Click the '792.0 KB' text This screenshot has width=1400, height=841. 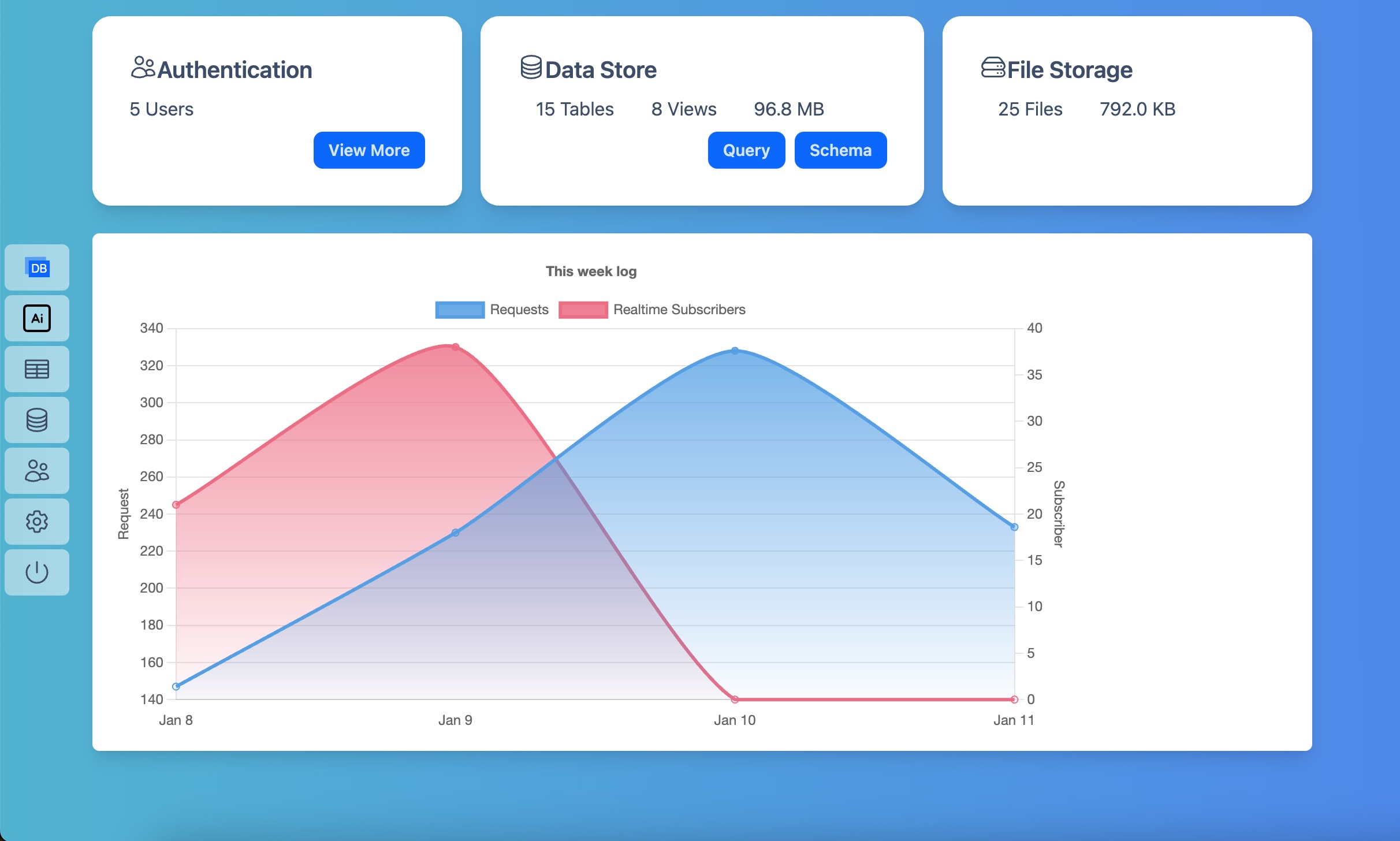pos(1137,109)
